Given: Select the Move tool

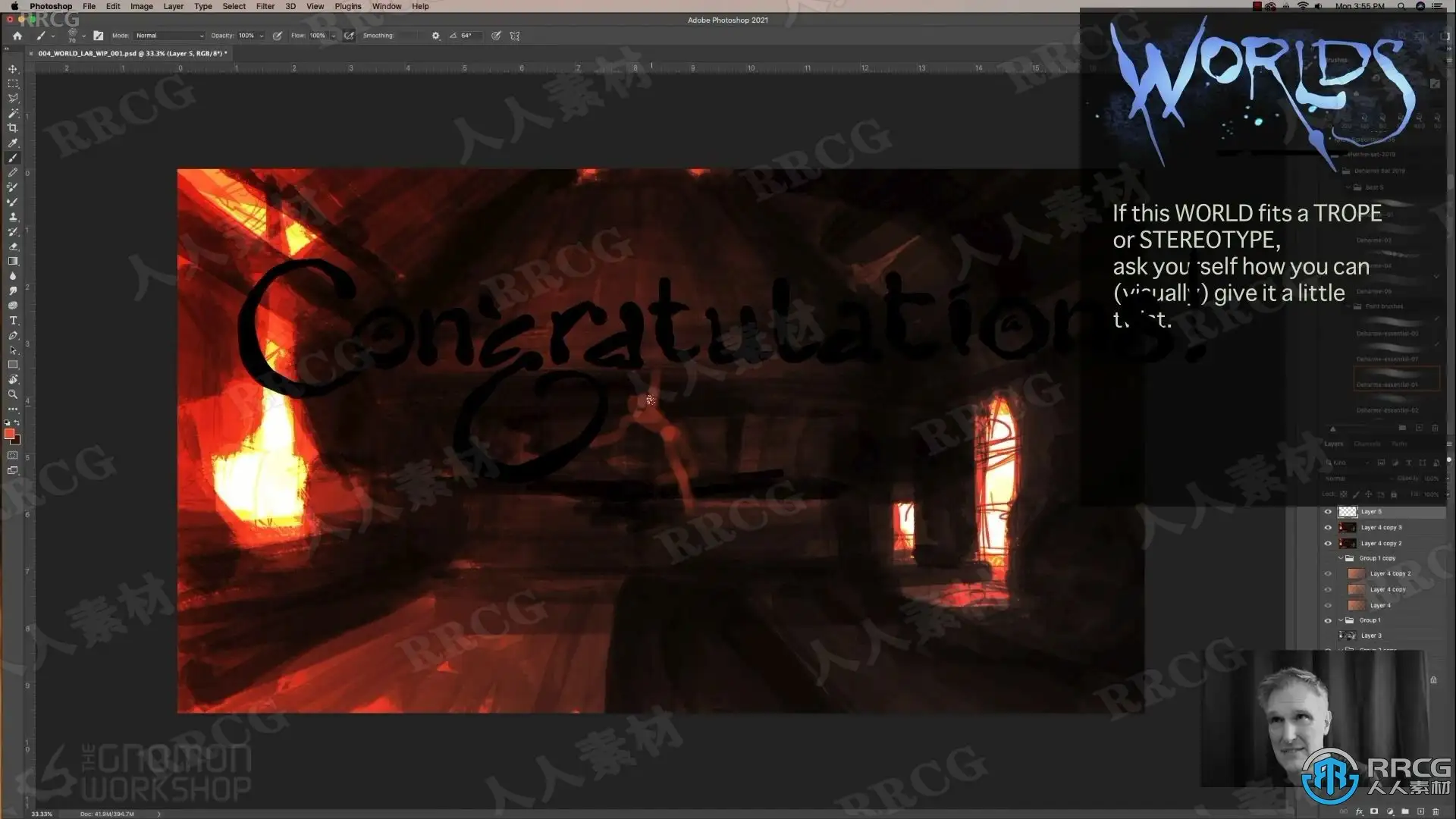Looking at the screenshot, I should [13, 69].
